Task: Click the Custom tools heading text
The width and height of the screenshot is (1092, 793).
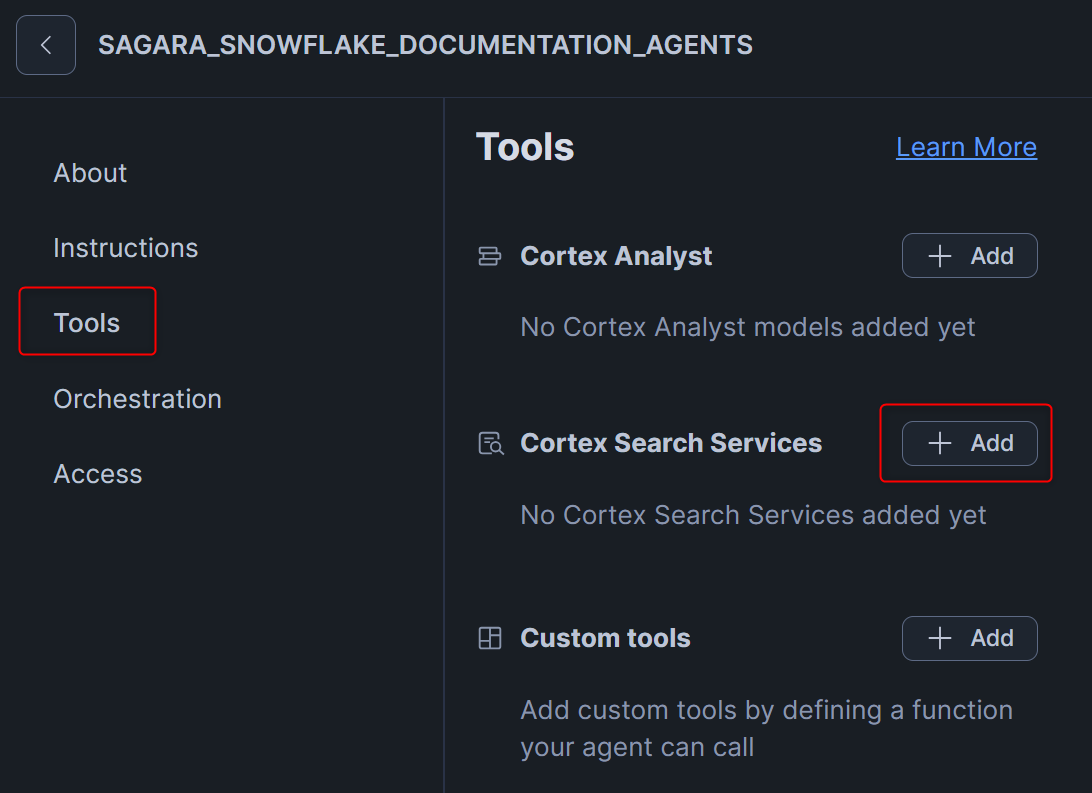Action: point(606,638)
